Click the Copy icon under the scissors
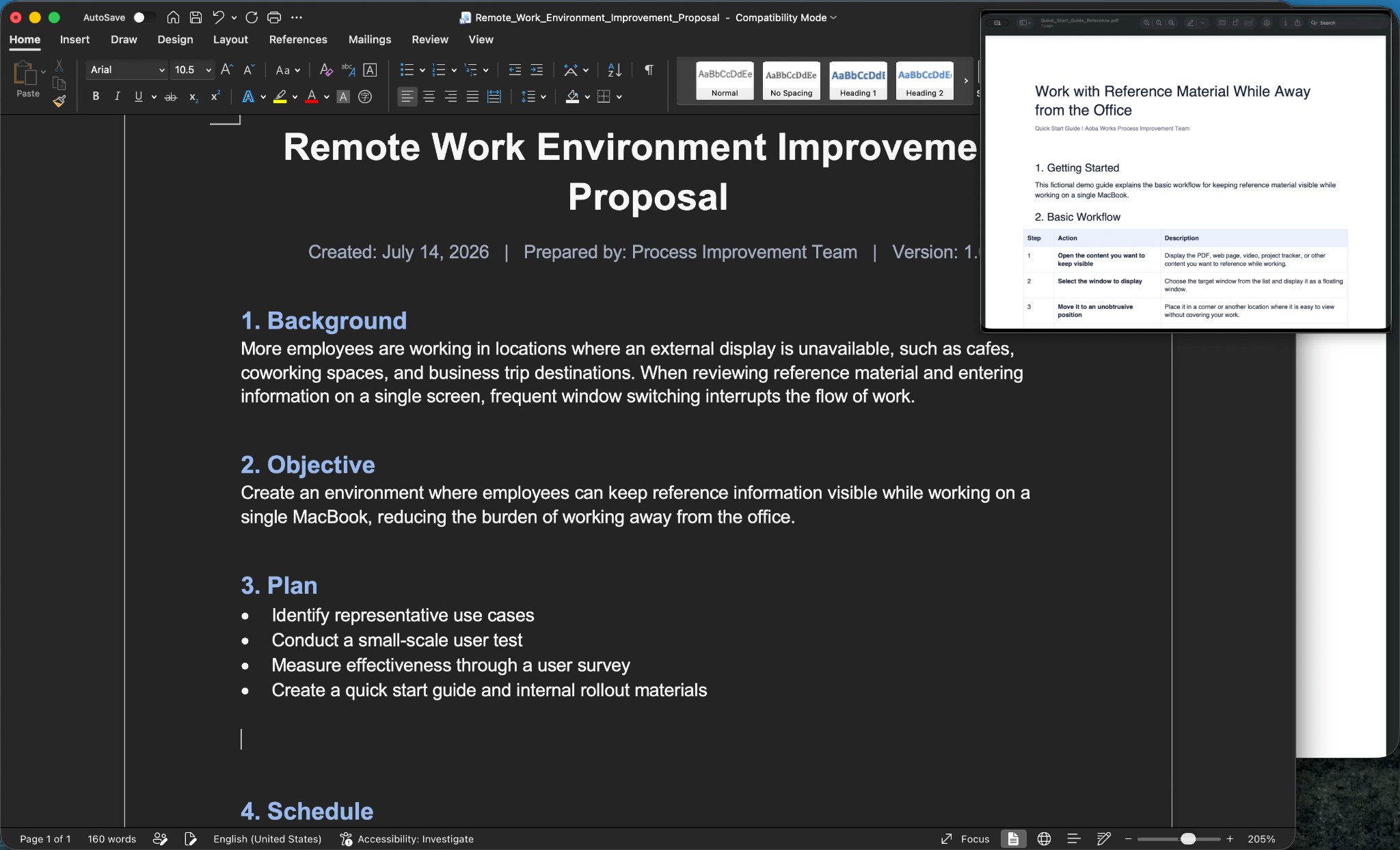The width and height of the screenshot is (1400, 850). point(59,83)
